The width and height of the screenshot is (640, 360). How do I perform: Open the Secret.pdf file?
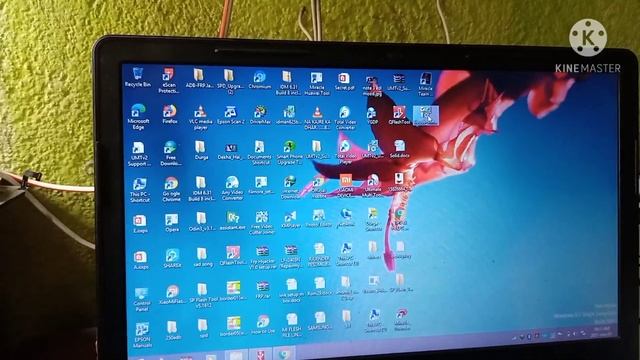coord(344,82)
